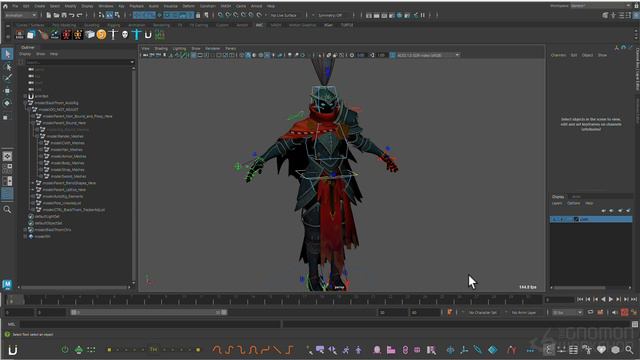Open the playback fps dropdown
The image size is (640, 360).
[x=567, y=313]
